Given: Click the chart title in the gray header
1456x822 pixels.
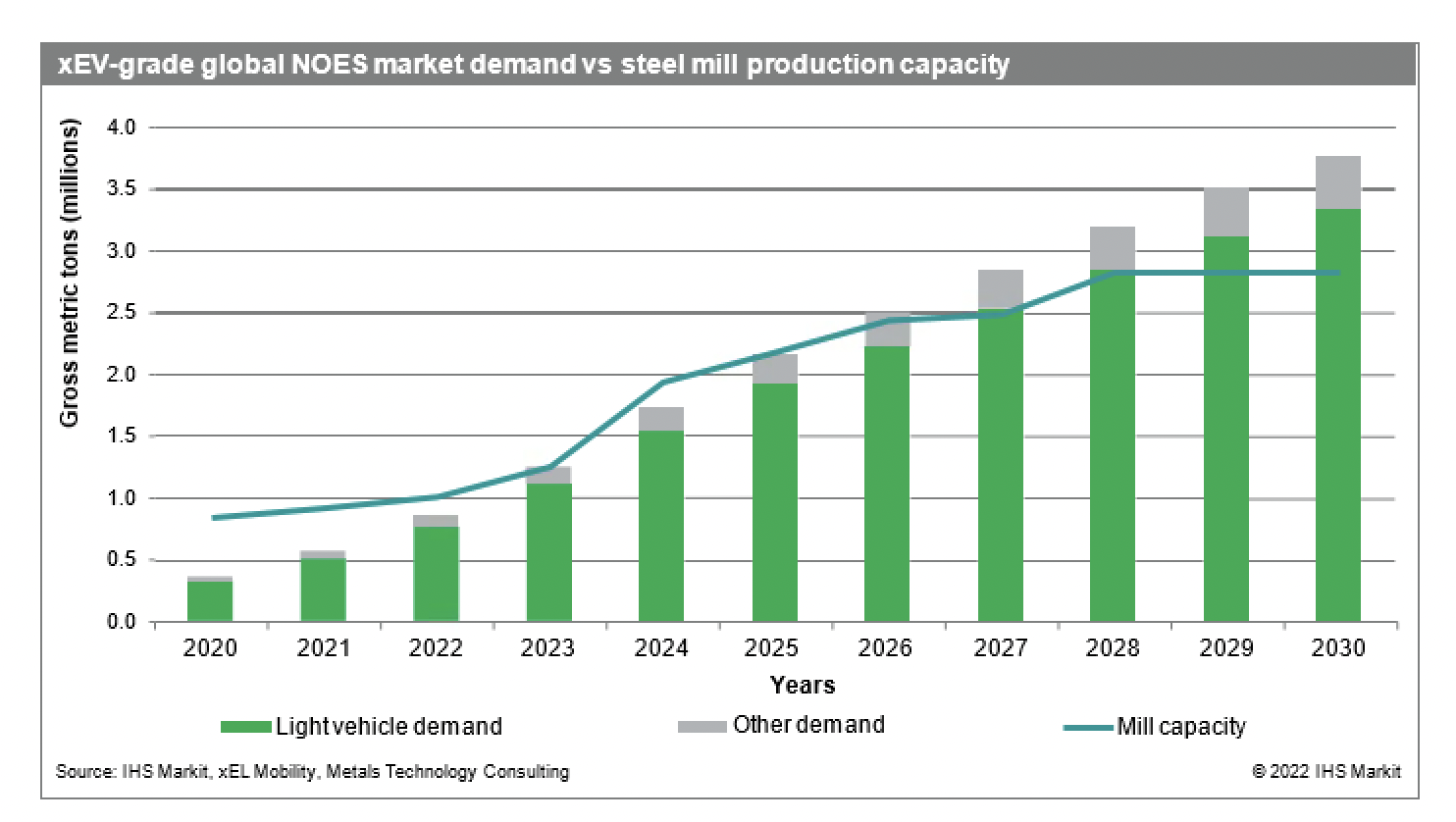Looking at the screenshot, I should (533, 65).
